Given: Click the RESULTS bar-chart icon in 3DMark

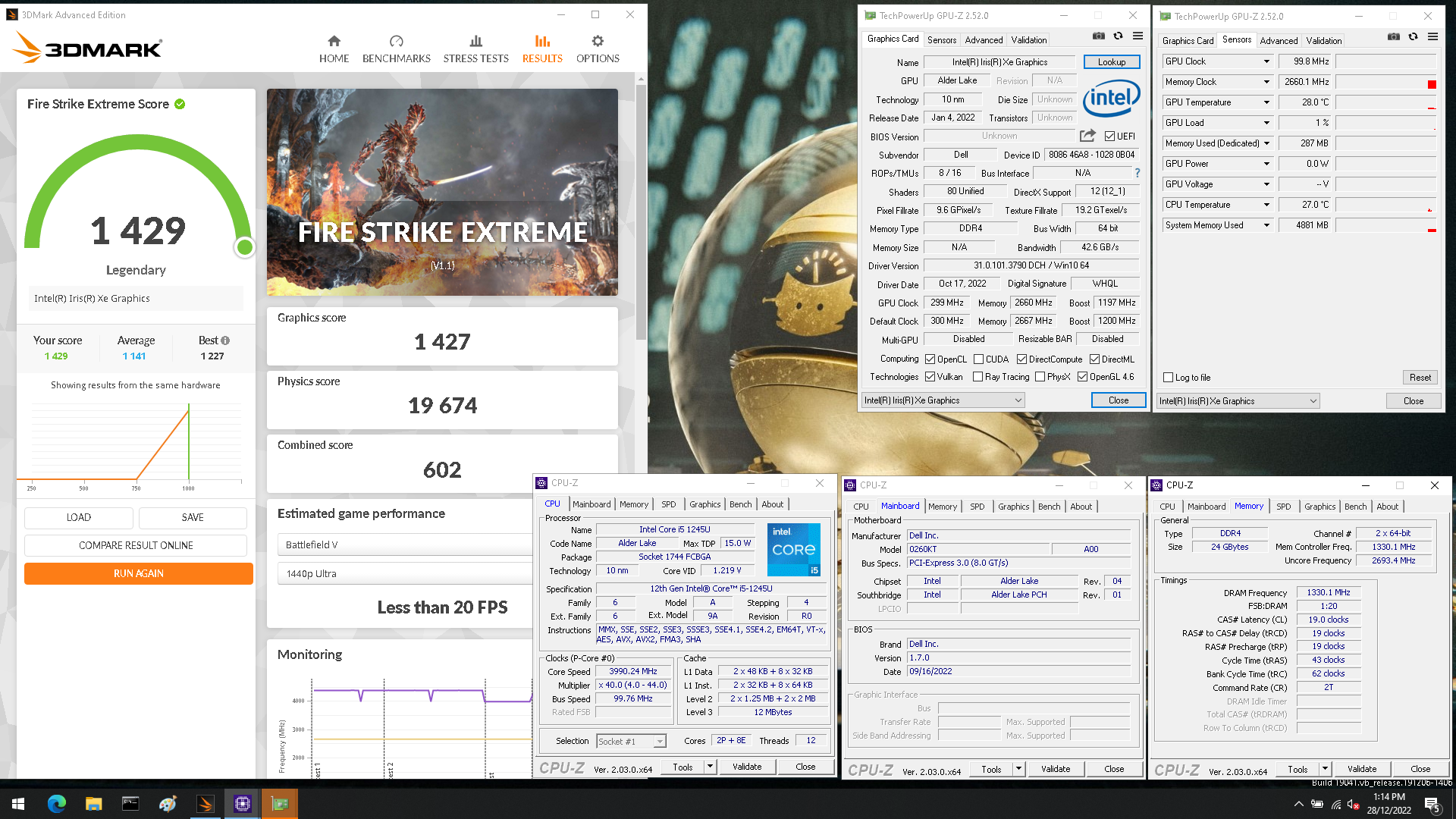Looking at the screenshot, I should 542,41.
